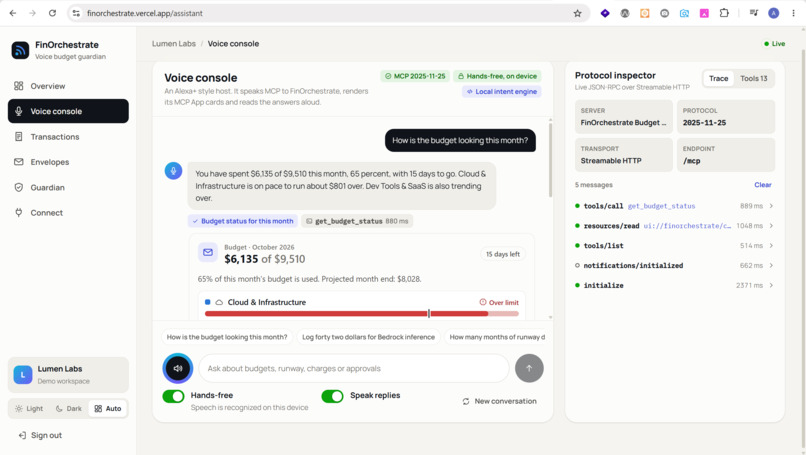Open the browser Extensions puzzle icon
806x455 pixels.
click(x=724, y=13)
